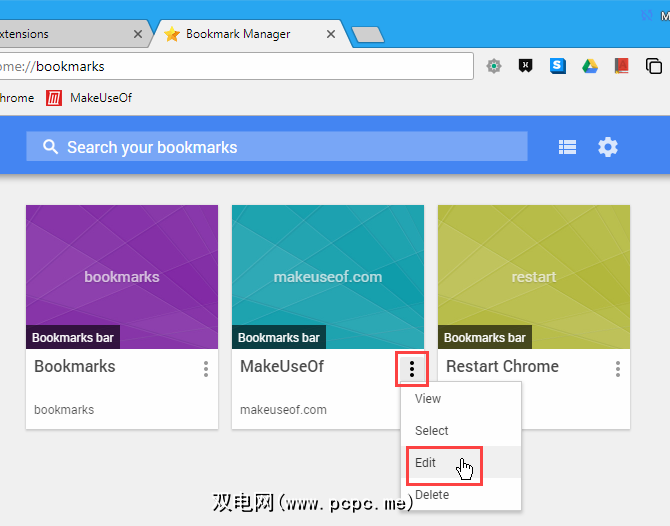Viewport: 670px width, 526px height.
Task: Open the Google Drive extension icon
Action: tap(590, 66)
